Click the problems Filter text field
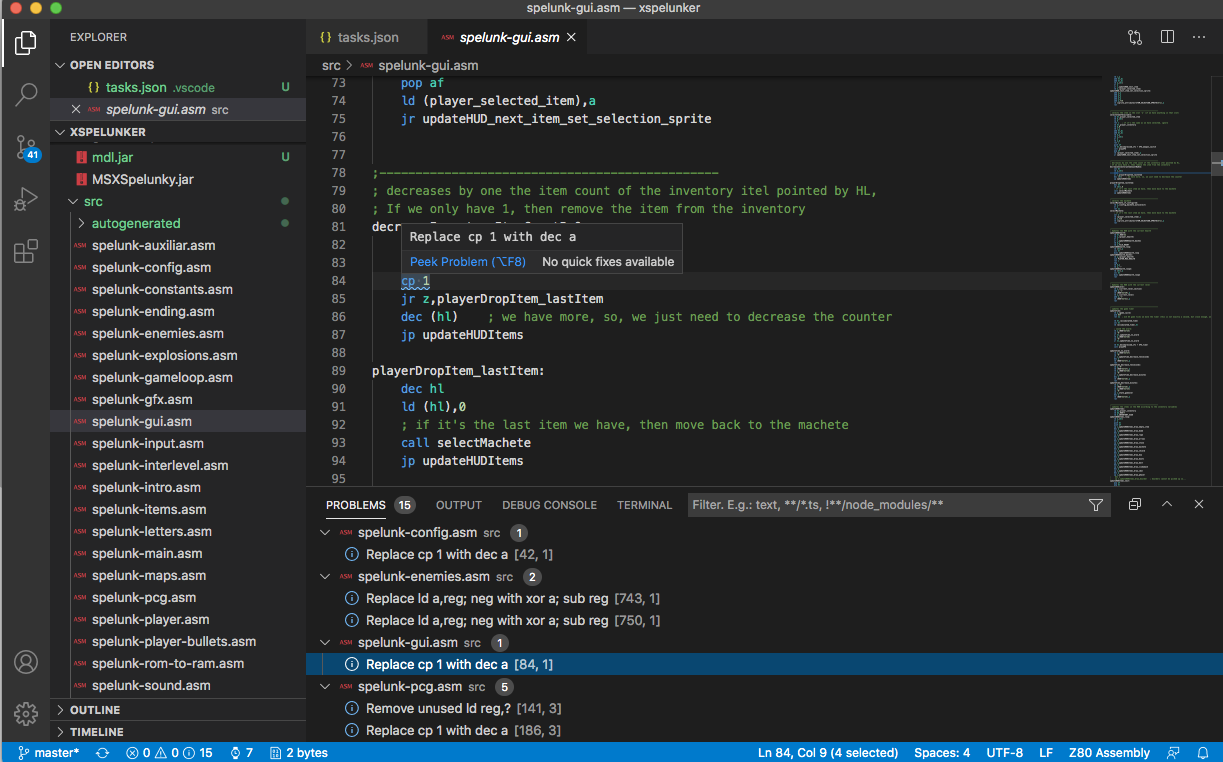 click(885, 505)
